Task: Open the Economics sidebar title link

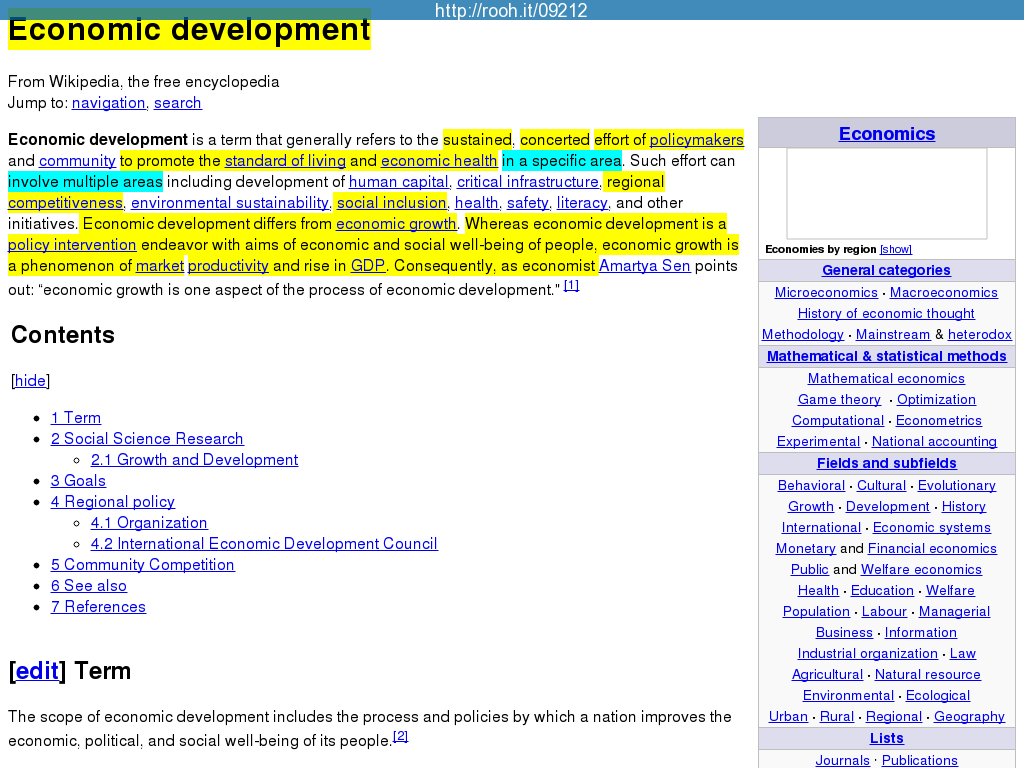Action: [x=886, y=134]
